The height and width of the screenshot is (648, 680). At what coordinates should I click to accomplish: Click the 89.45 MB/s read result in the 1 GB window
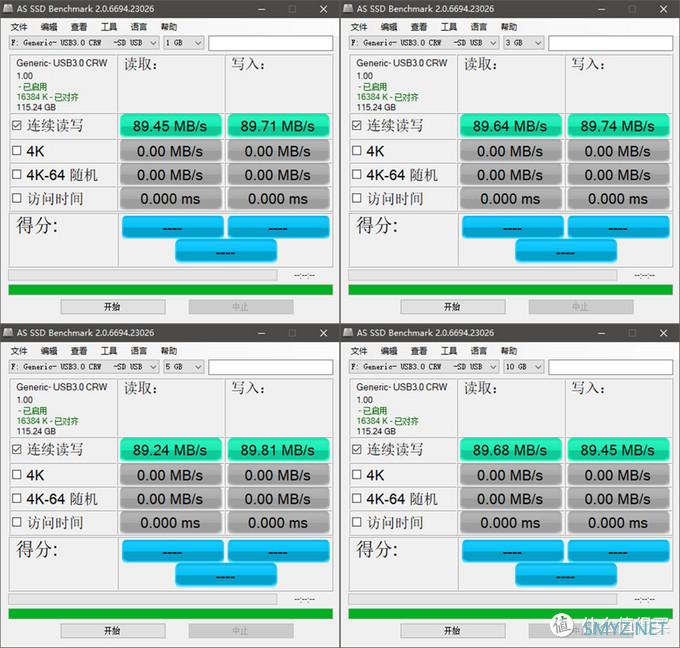pyautogui.click(x=170, y=126)
